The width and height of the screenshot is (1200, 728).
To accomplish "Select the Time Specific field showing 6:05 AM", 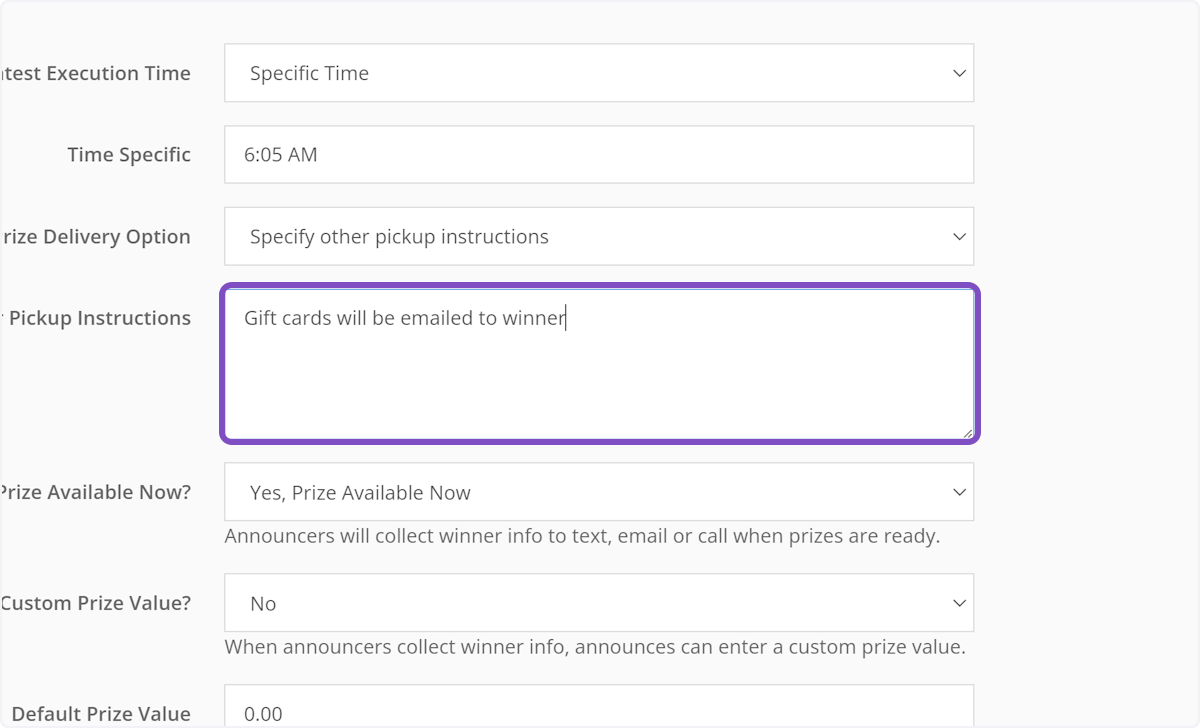I will coord(600,154).
